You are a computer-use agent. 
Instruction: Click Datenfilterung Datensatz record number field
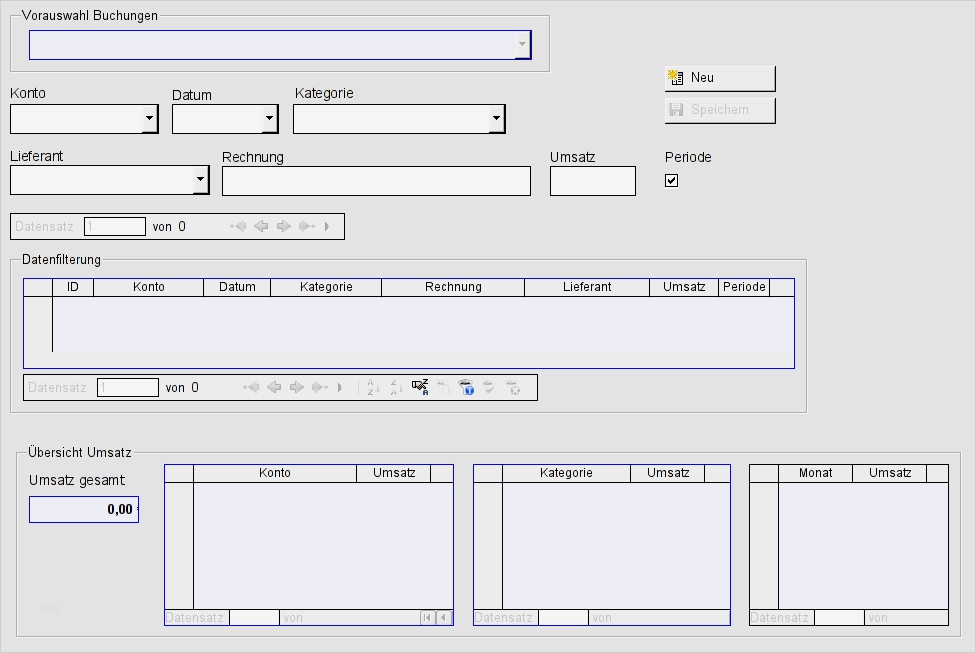tap(128, 388)
